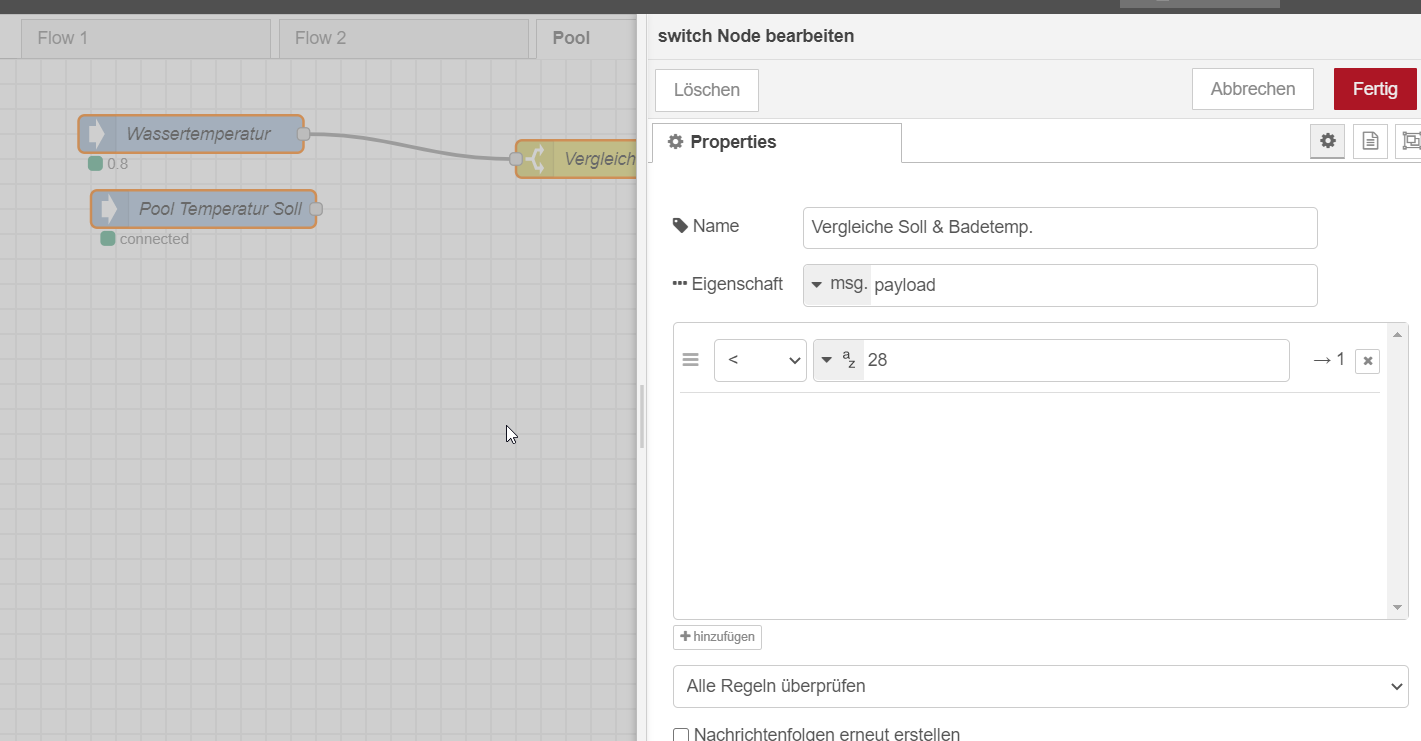
Task: Open the value type selector next to 28
Action: pos(838,360)
